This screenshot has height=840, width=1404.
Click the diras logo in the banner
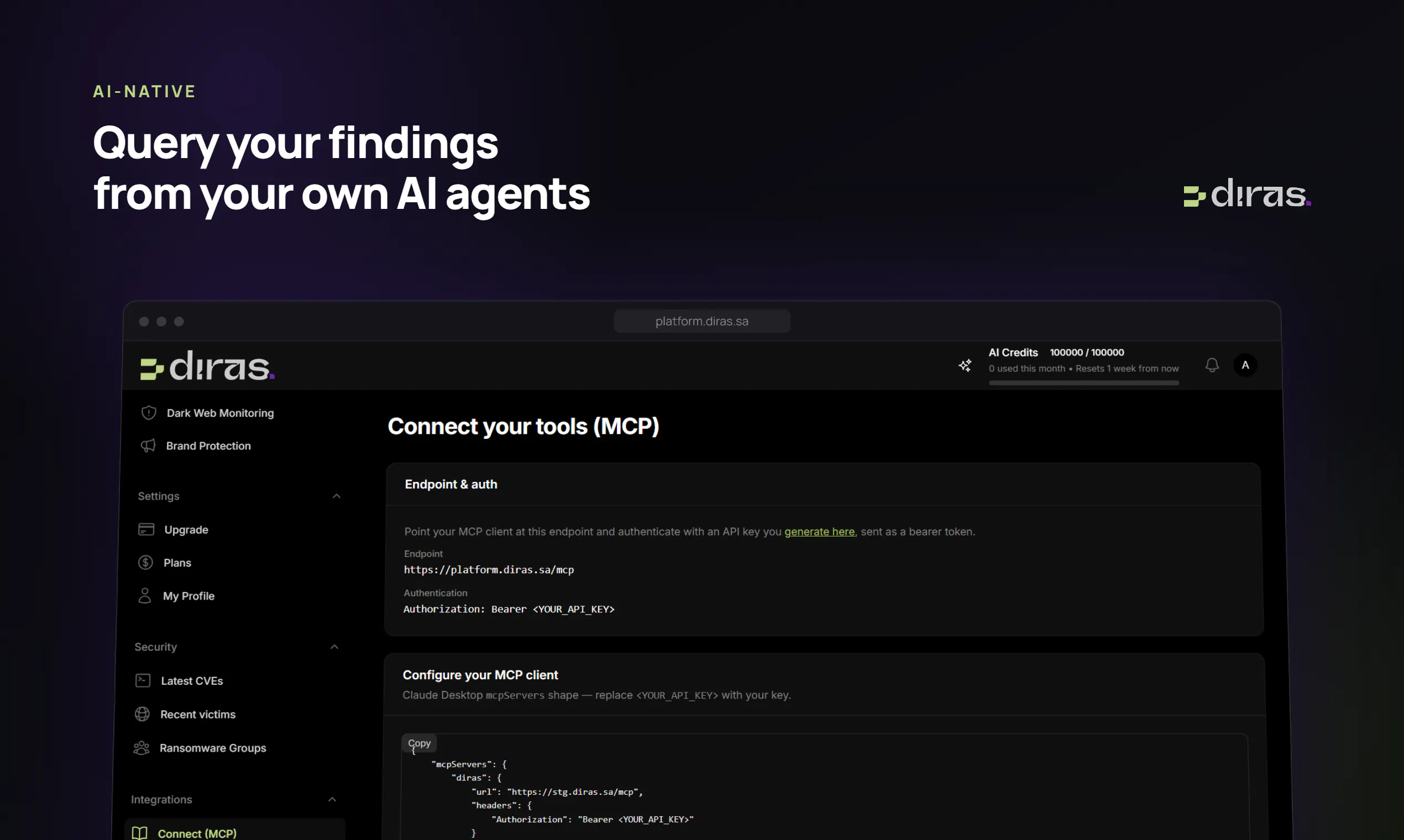point(1247,193)
